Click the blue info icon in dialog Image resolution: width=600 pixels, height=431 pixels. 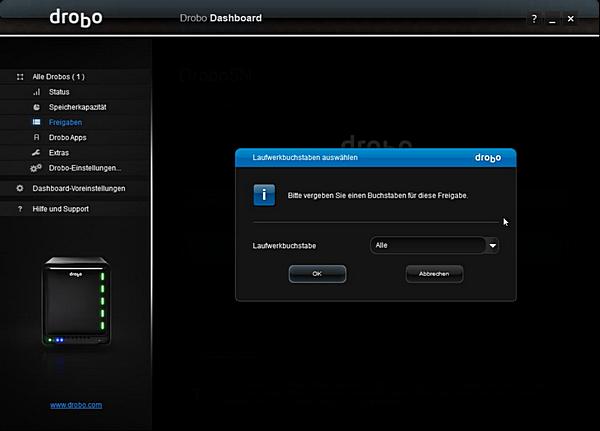[x=264, y=195]
